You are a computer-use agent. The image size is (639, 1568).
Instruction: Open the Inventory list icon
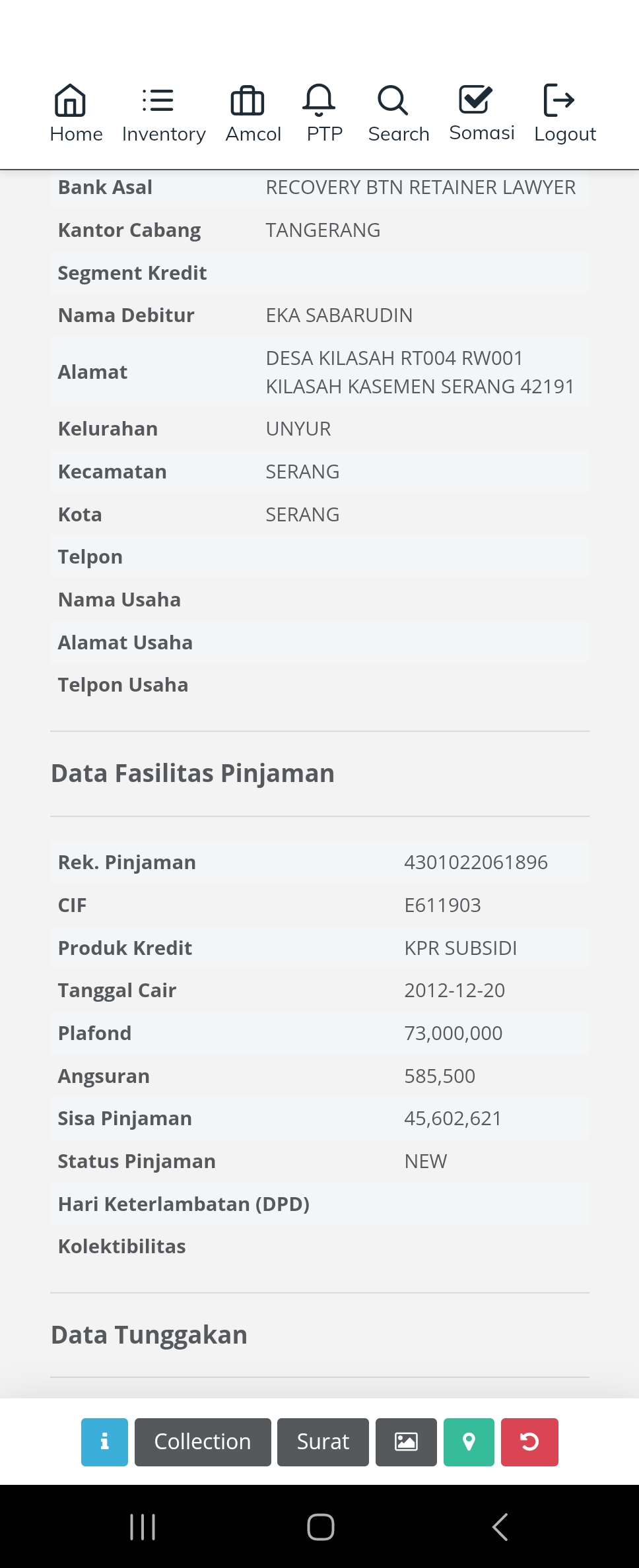[158, 100]
